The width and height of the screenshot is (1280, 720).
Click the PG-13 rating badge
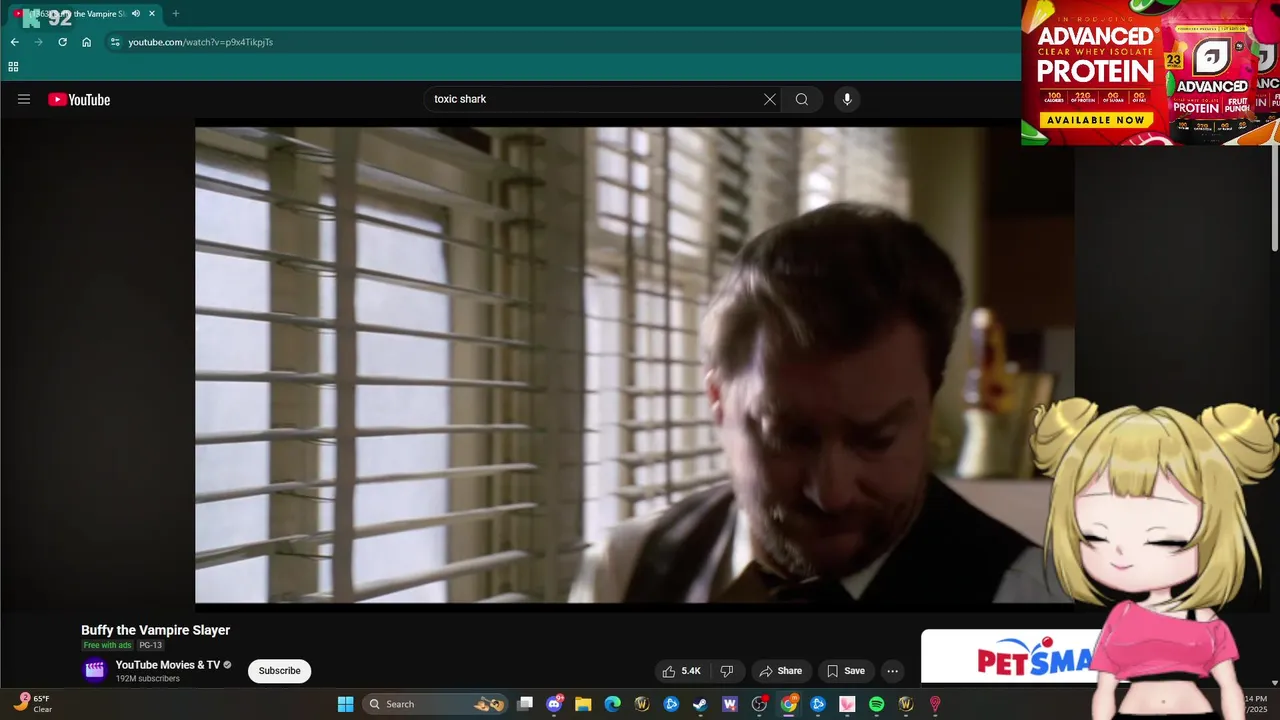pyautogui.click(x=150, y=646)
